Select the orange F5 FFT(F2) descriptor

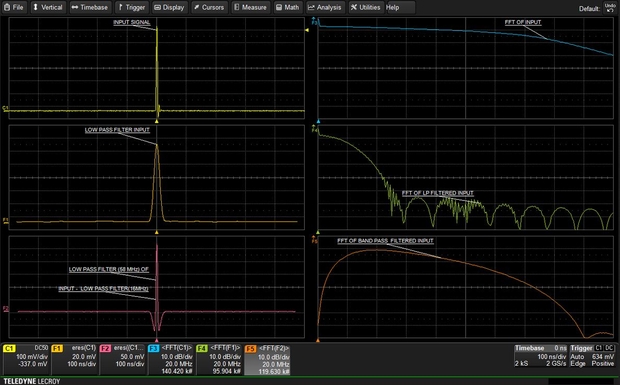[267, 359]
